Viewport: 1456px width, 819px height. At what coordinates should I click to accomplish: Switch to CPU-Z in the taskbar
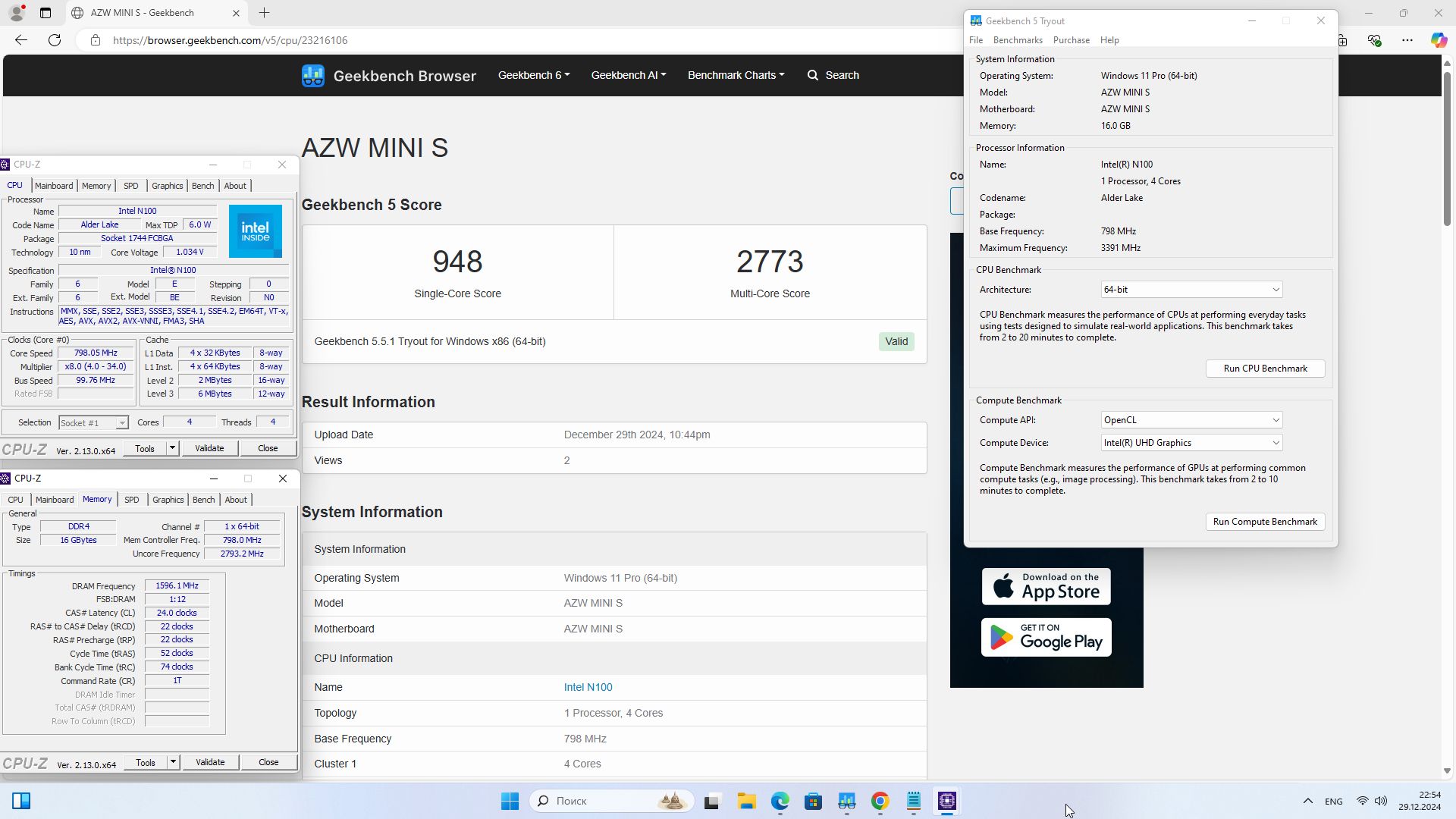[x=947, y=801]
